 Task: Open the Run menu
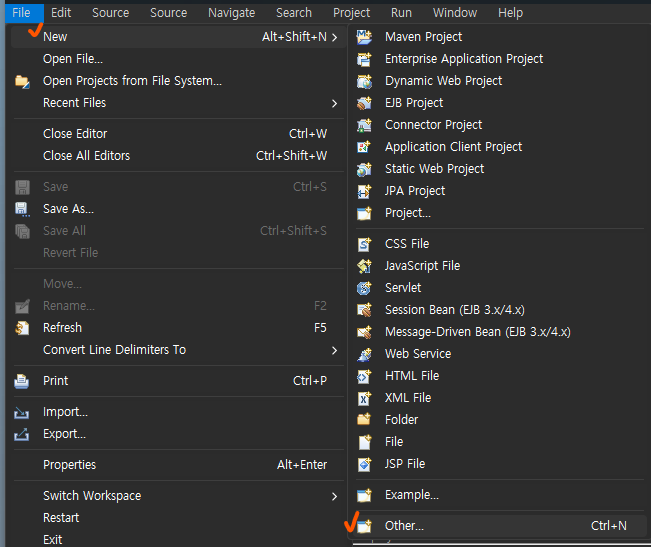[x=401, y=13]
